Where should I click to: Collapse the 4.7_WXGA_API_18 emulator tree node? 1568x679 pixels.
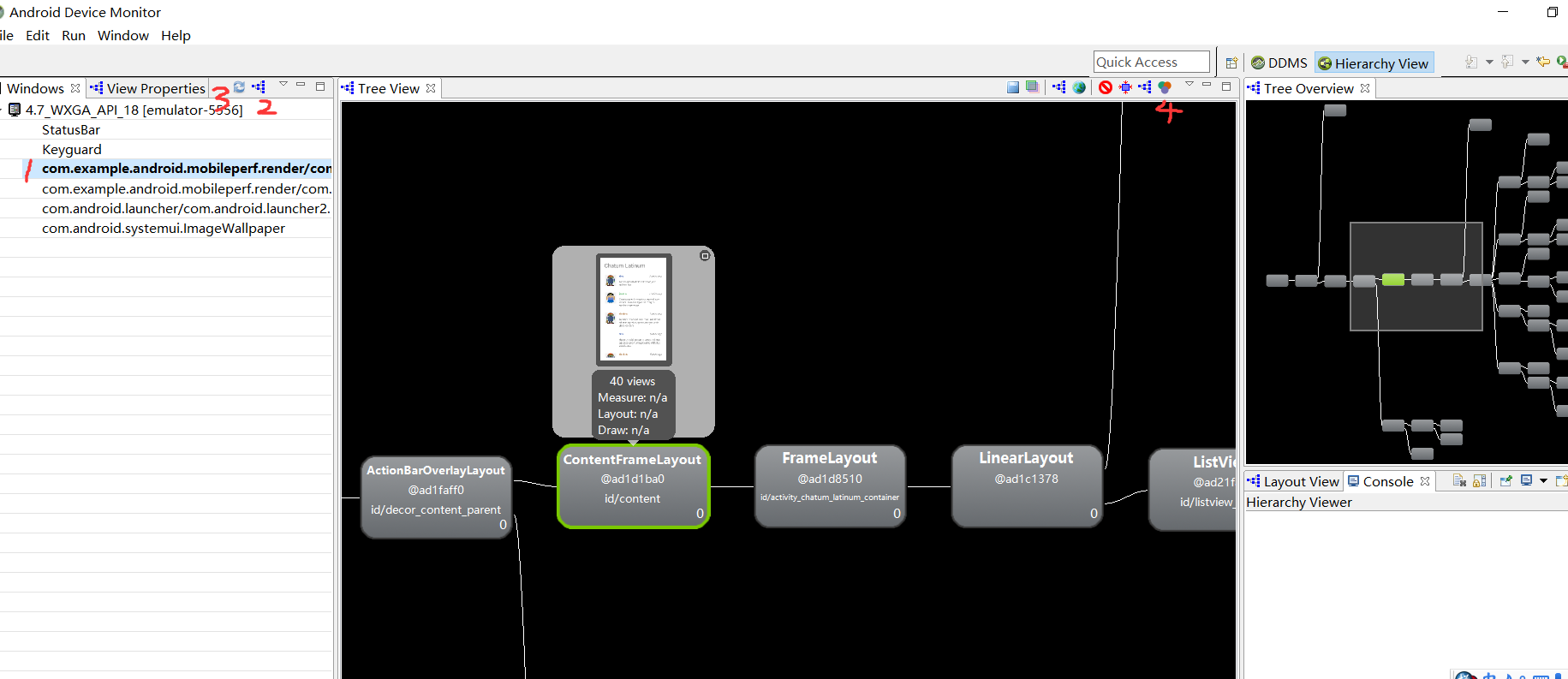[3, 110]
